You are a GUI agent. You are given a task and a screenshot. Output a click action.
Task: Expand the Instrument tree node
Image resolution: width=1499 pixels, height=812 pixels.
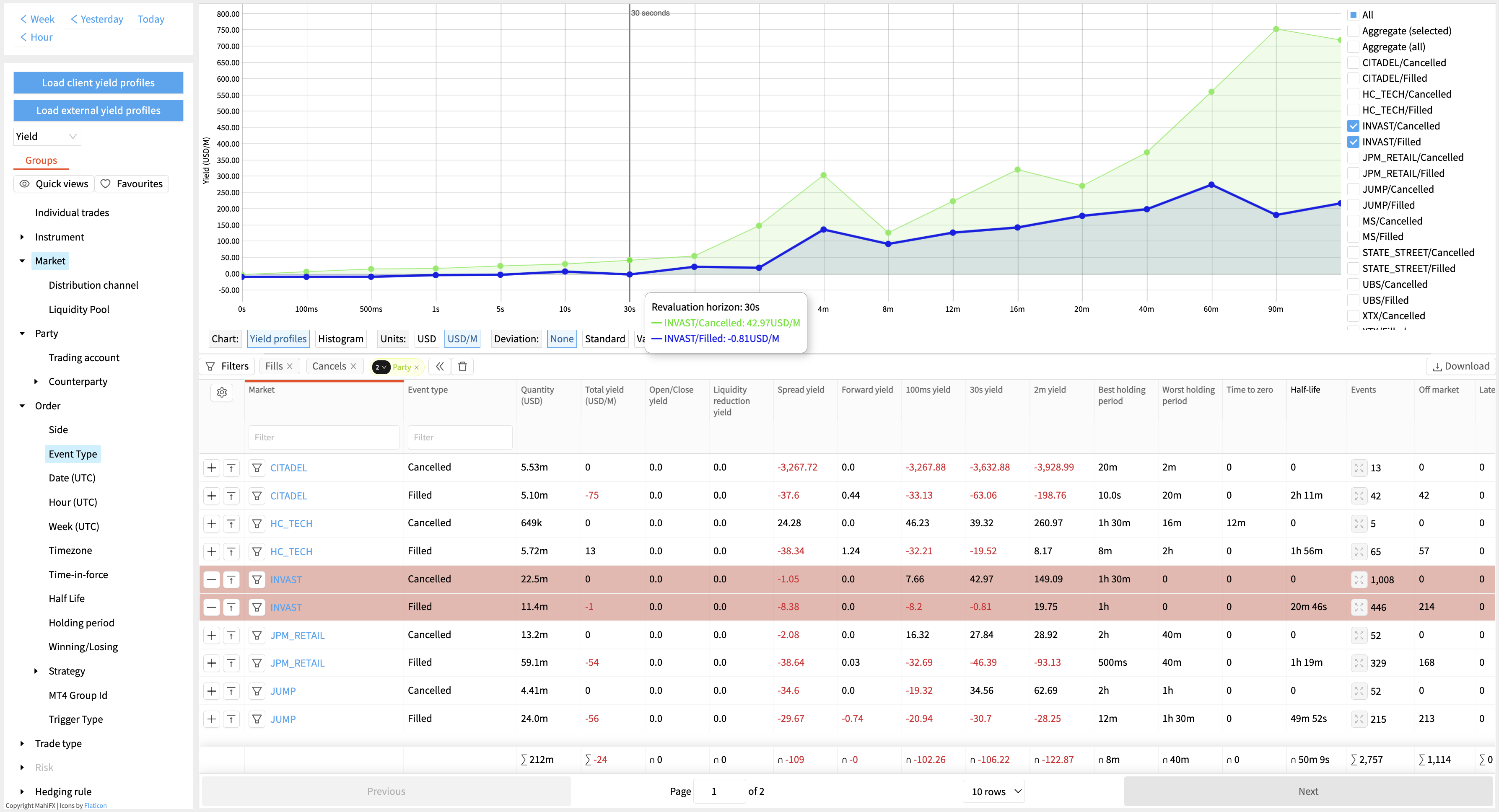coord(22,237)
